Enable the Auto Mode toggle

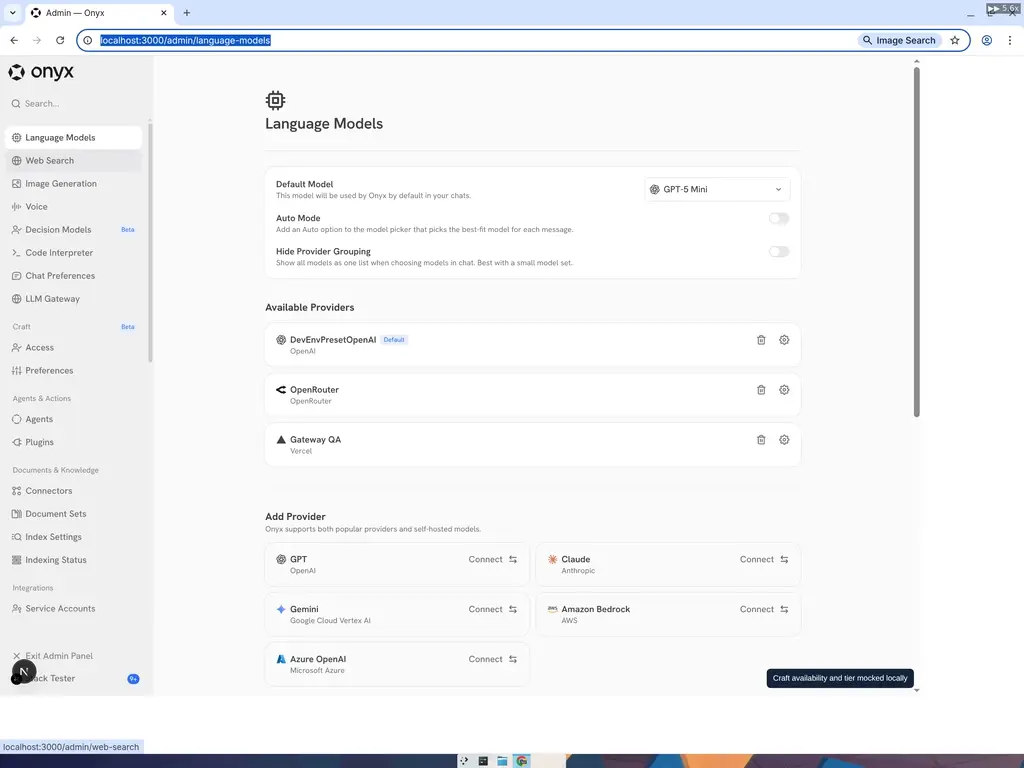click(778, 218)
